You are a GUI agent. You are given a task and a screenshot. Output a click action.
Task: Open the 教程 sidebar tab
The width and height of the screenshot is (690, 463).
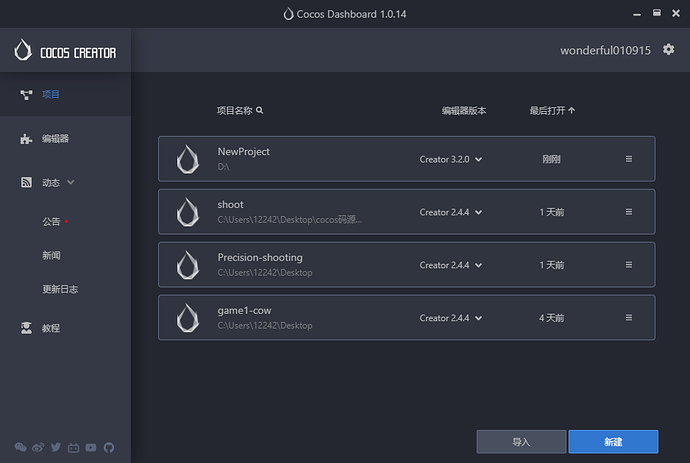coord(50,328)
